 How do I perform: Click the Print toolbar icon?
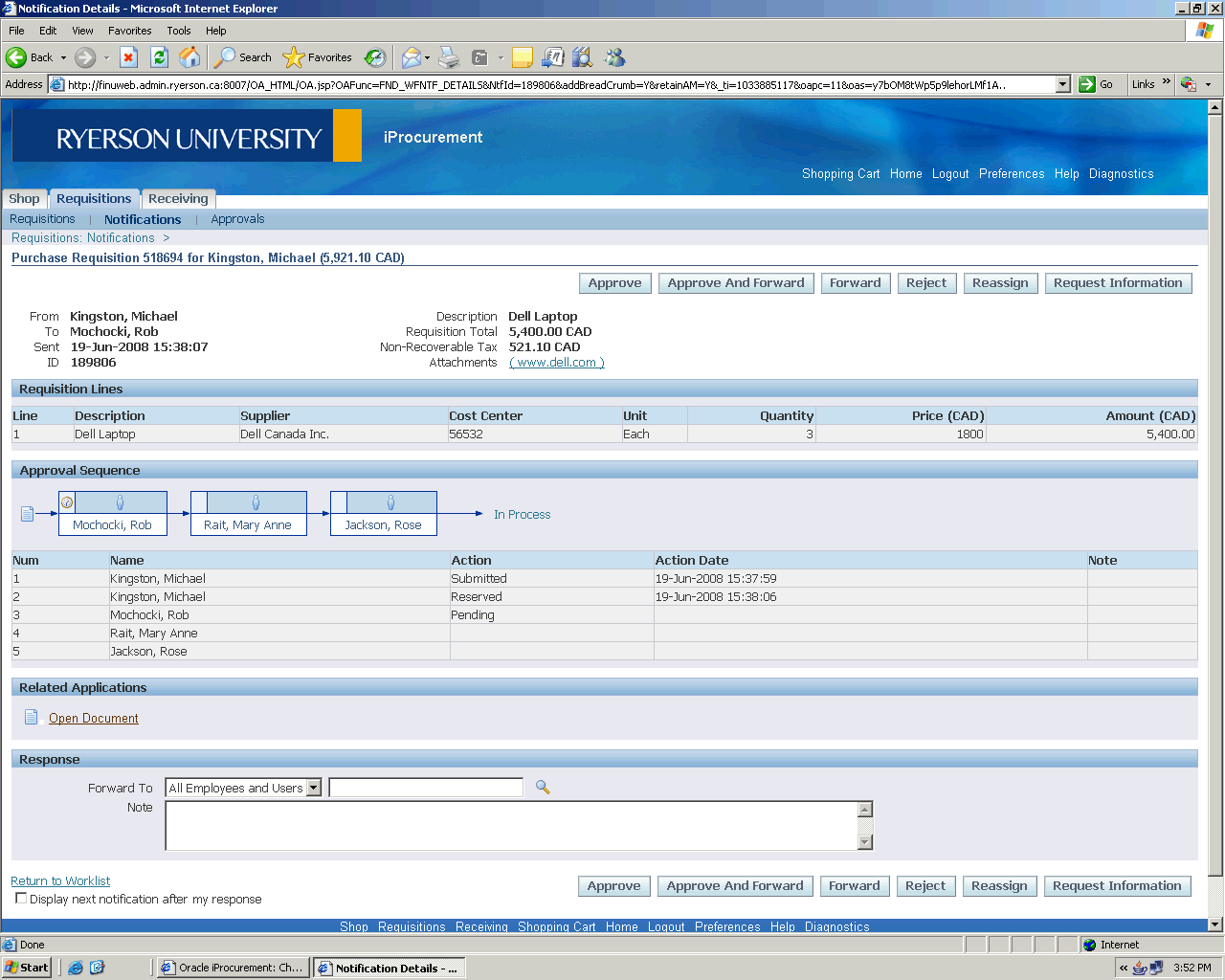[x=449, y=57]
